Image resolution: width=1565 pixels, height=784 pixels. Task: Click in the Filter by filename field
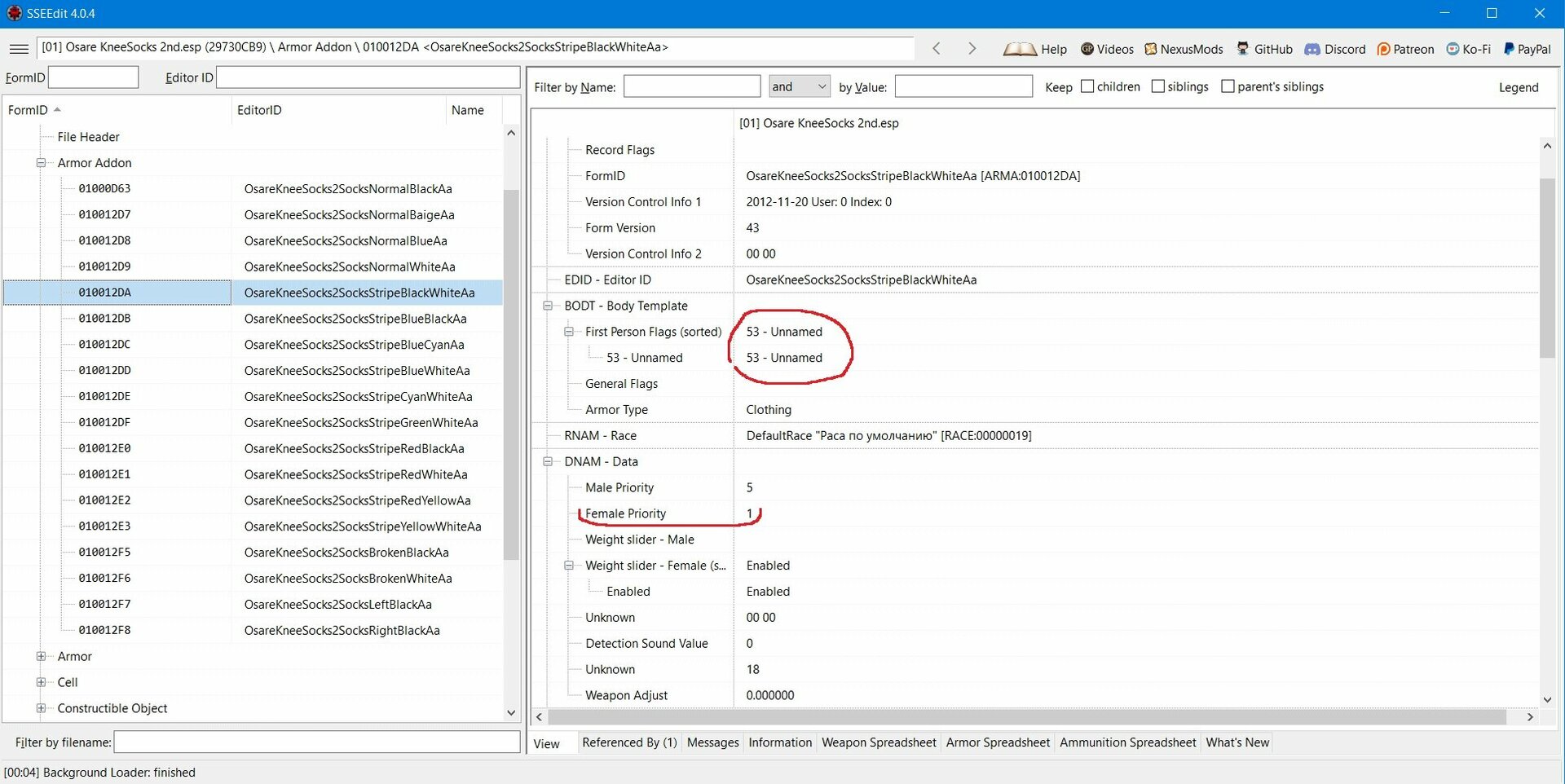[316, 742]
